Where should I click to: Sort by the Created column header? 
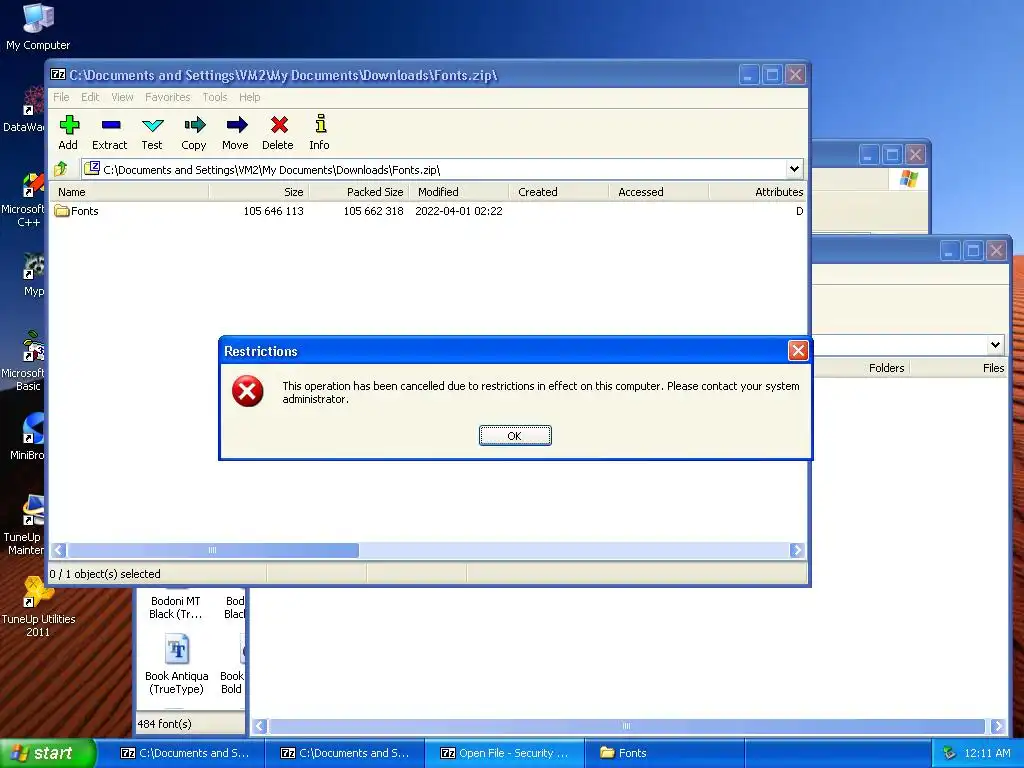558,192
